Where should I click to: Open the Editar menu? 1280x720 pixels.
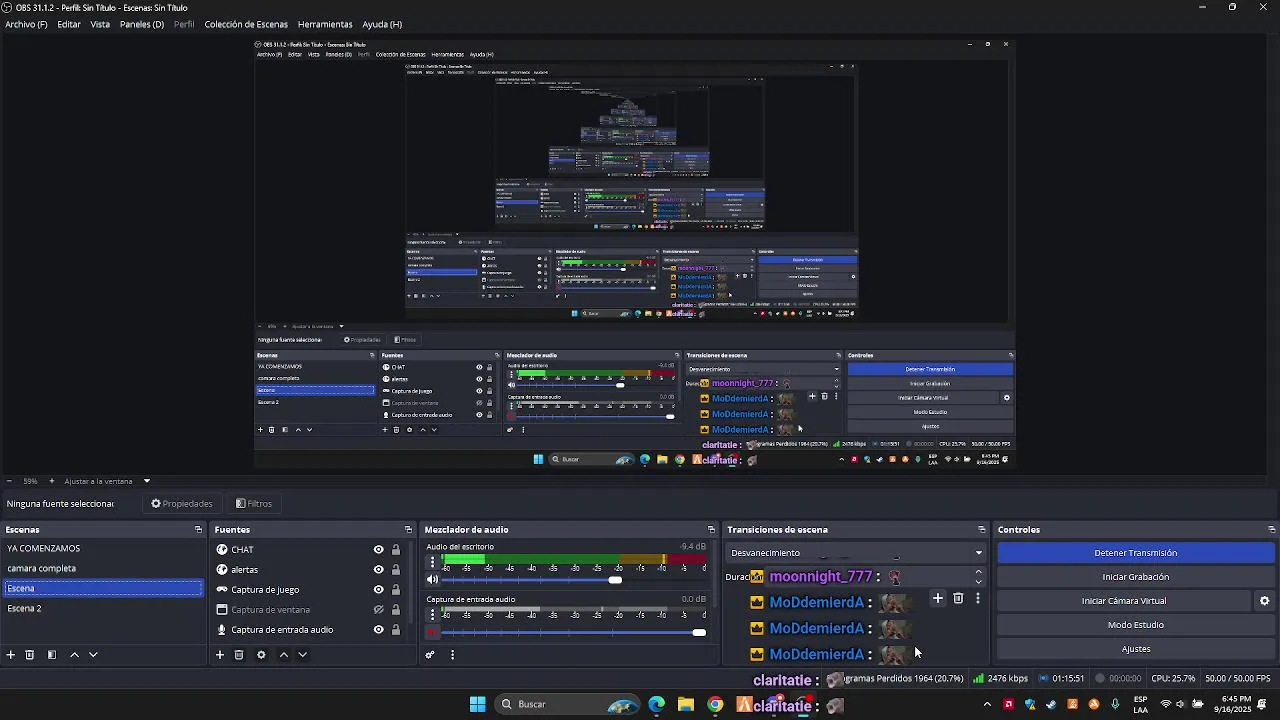69,24
